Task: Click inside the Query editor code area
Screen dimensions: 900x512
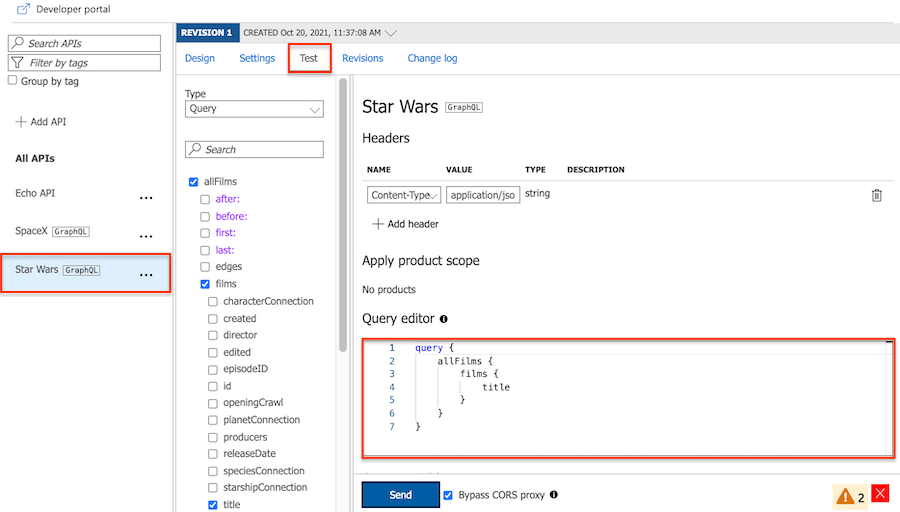Action: click(628, 398)
